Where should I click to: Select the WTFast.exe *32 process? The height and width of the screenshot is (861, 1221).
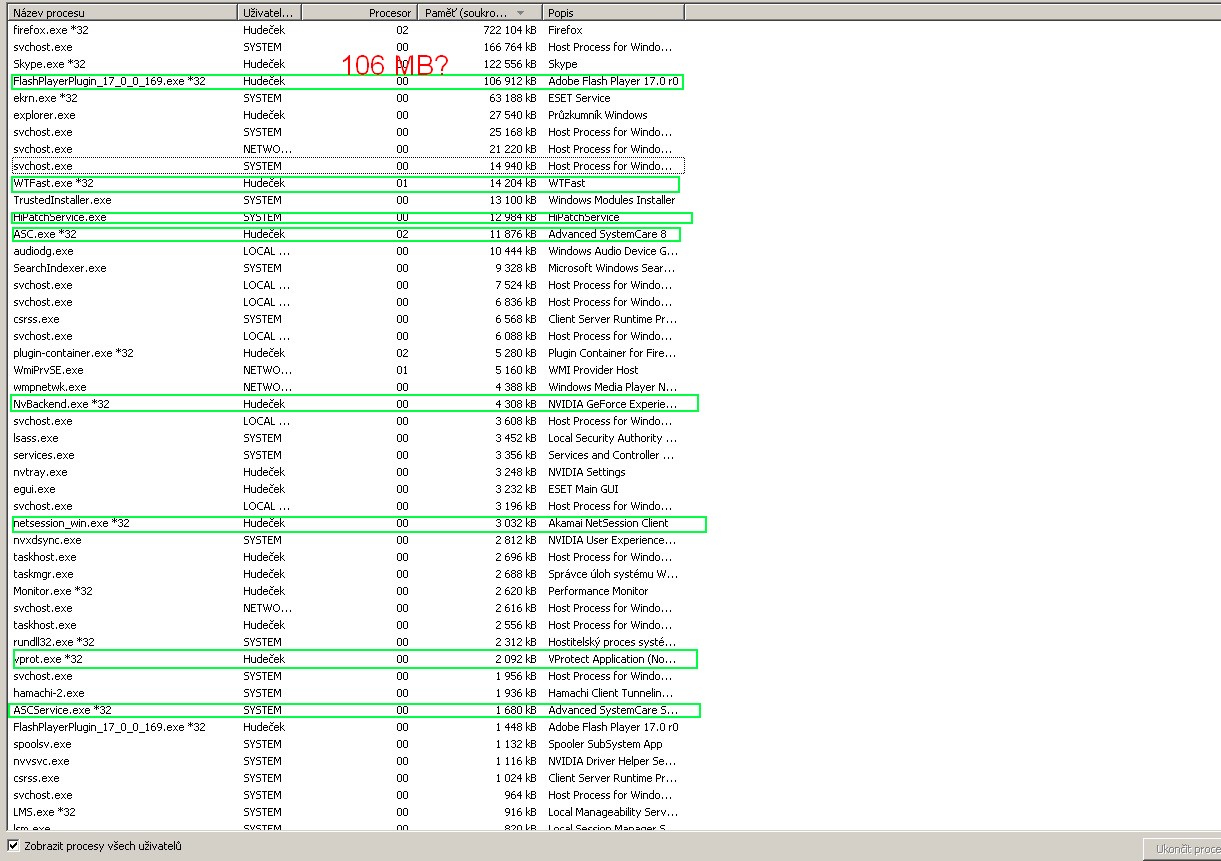coord(347,183)
